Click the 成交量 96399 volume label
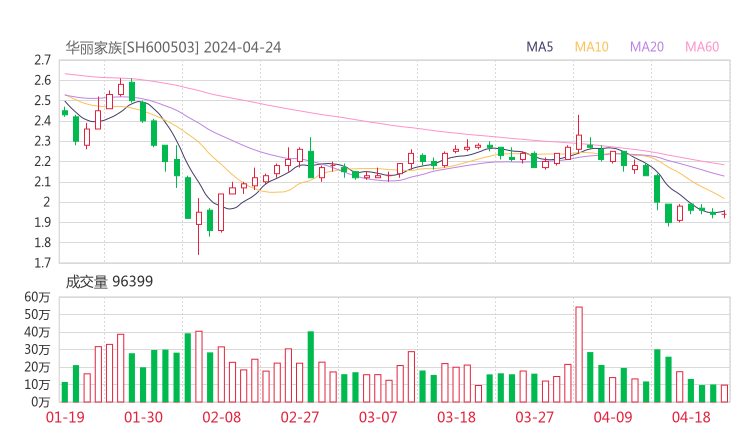 pyautogui.click(x=109, y=282)
